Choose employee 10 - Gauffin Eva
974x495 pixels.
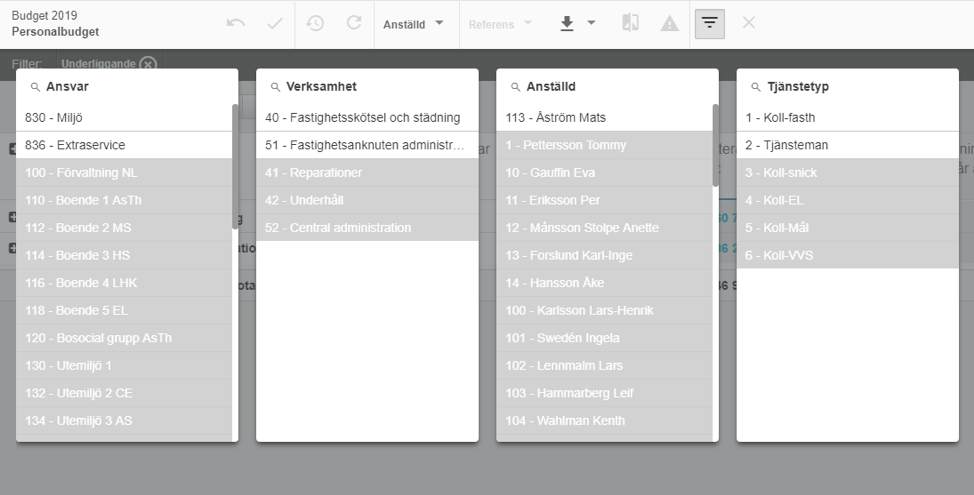(604, 173)
